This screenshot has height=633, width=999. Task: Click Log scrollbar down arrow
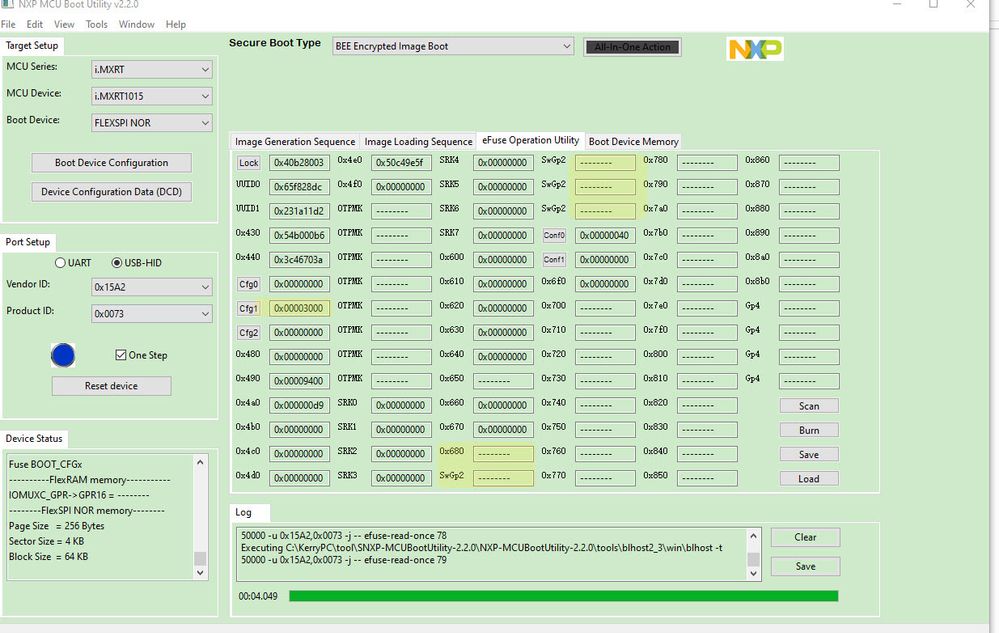coord(754,573)
